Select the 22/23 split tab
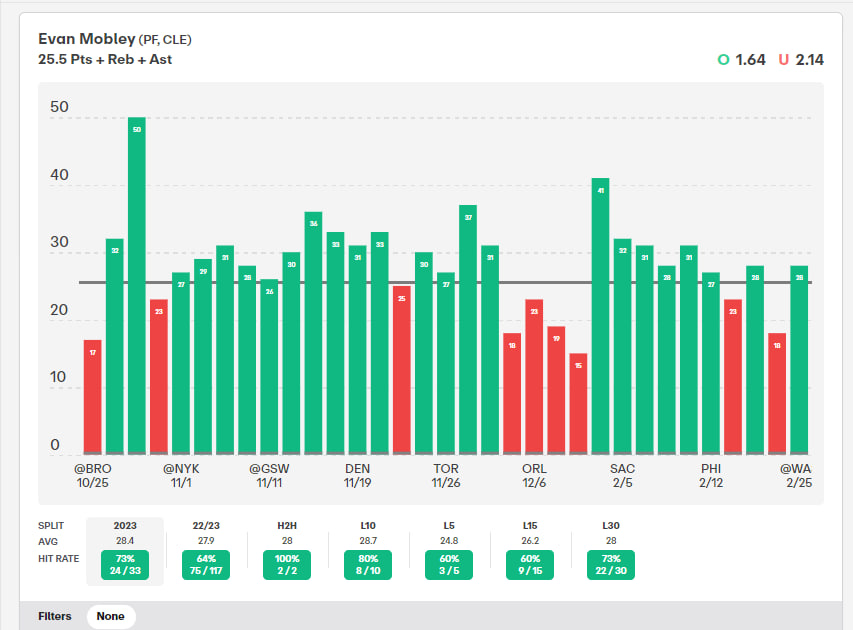 click(x=206, y=526)
